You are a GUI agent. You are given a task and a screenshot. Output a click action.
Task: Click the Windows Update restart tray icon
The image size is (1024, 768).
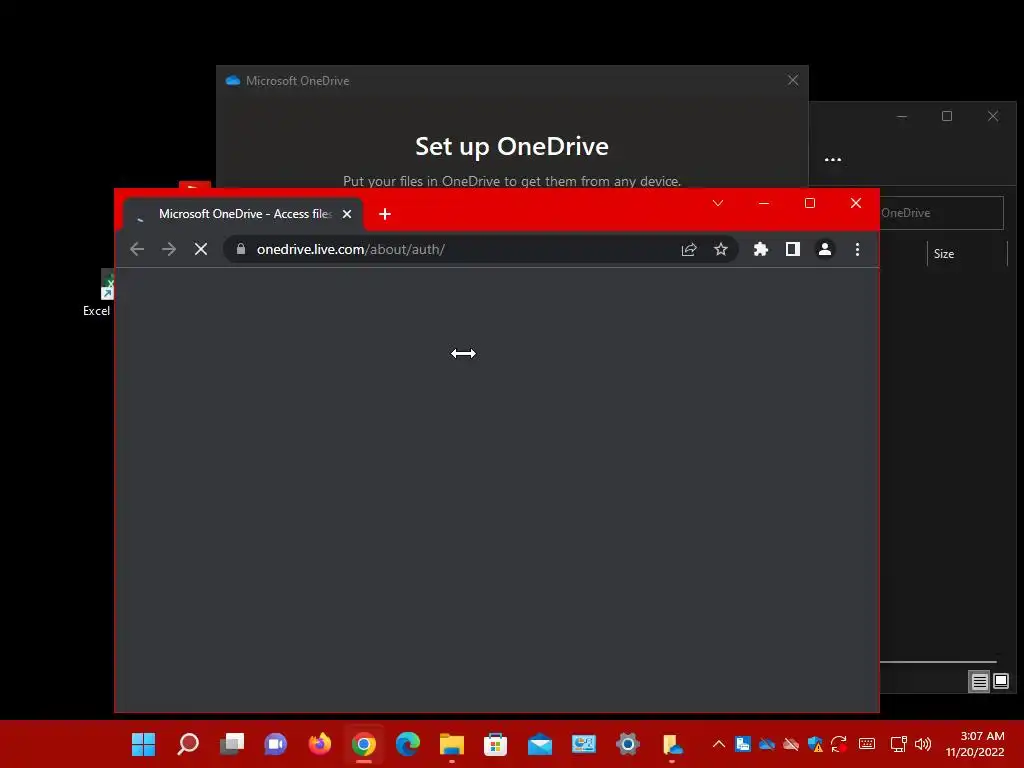coord(839,744)
